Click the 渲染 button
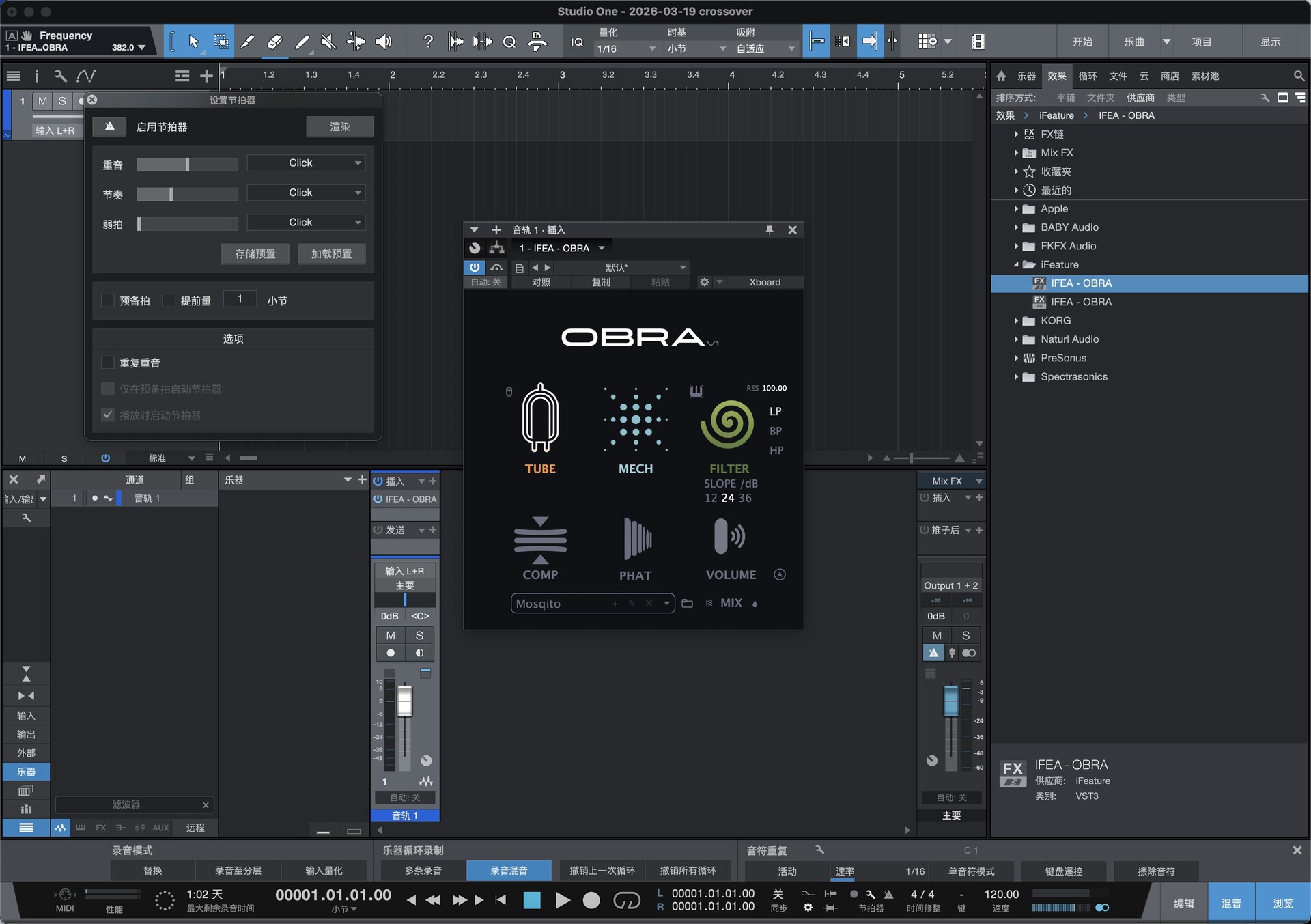 [x=339, y=126]
